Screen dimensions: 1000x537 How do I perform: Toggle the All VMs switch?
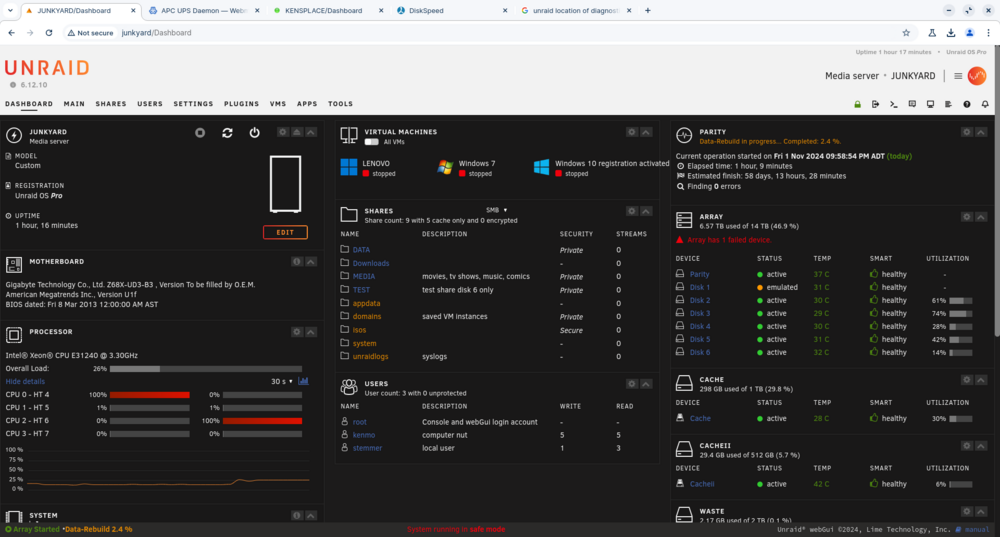point(372,142)
